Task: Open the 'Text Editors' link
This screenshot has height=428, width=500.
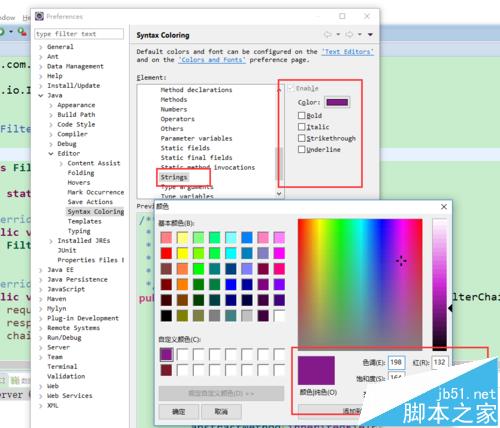Action: [348, 52]
